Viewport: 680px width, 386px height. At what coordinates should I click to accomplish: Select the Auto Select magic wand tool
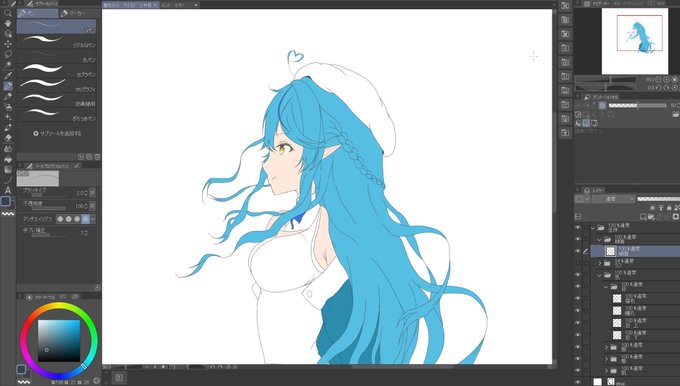click(x=8, y=65)
